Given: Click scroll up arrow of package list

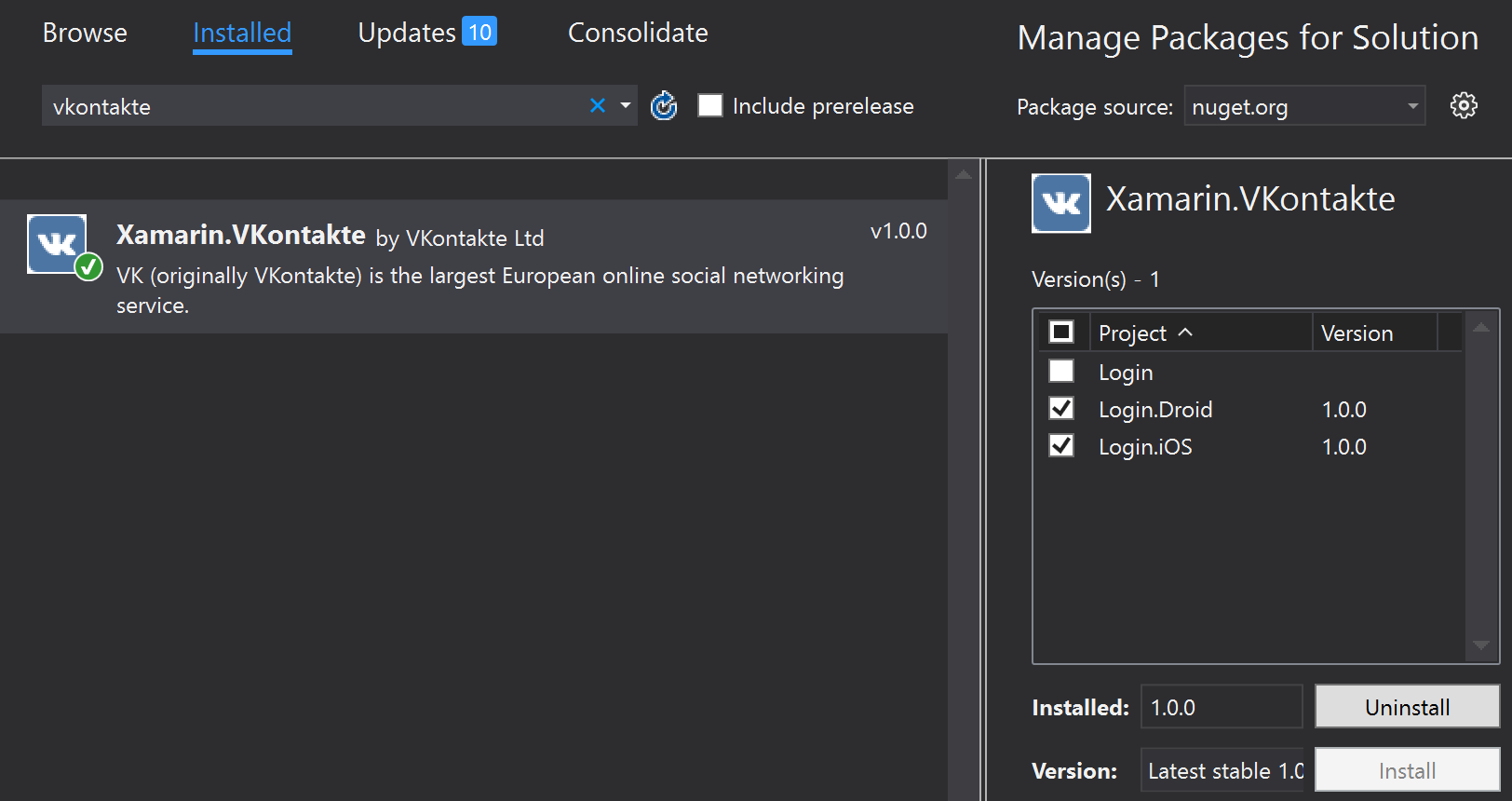Looking at the screenshot, I should 964,174.
